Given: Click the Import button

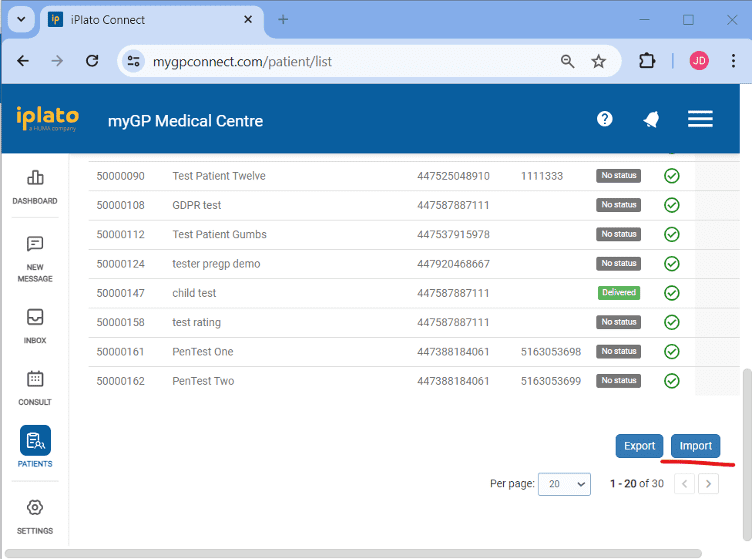Looking at the screenshot, I should (x=695, y=446).
